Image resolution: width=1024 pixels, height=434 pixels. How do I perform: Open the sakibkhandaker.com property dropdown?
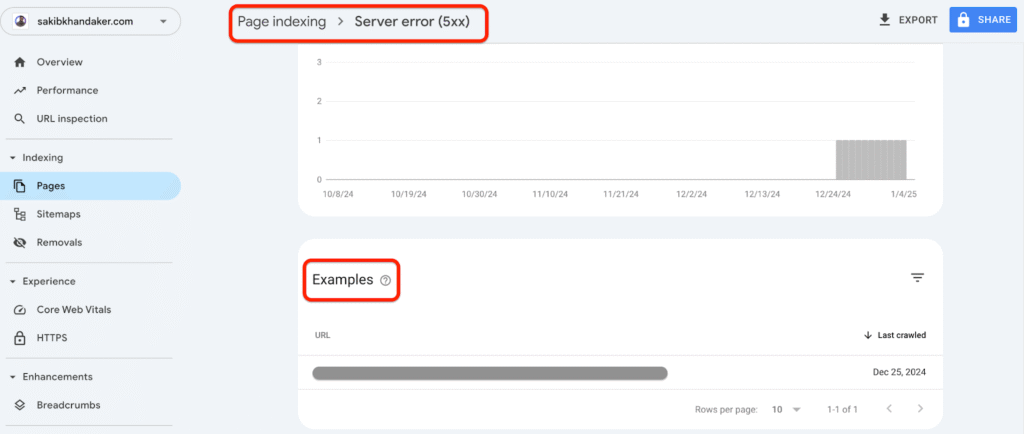(x=92, y=21)
